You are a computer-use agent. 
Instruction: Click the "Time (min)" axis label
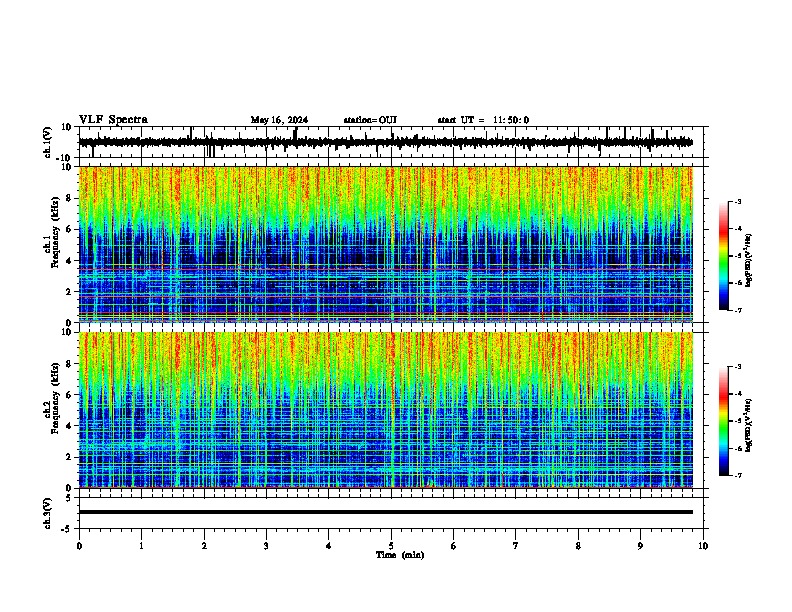400,555
